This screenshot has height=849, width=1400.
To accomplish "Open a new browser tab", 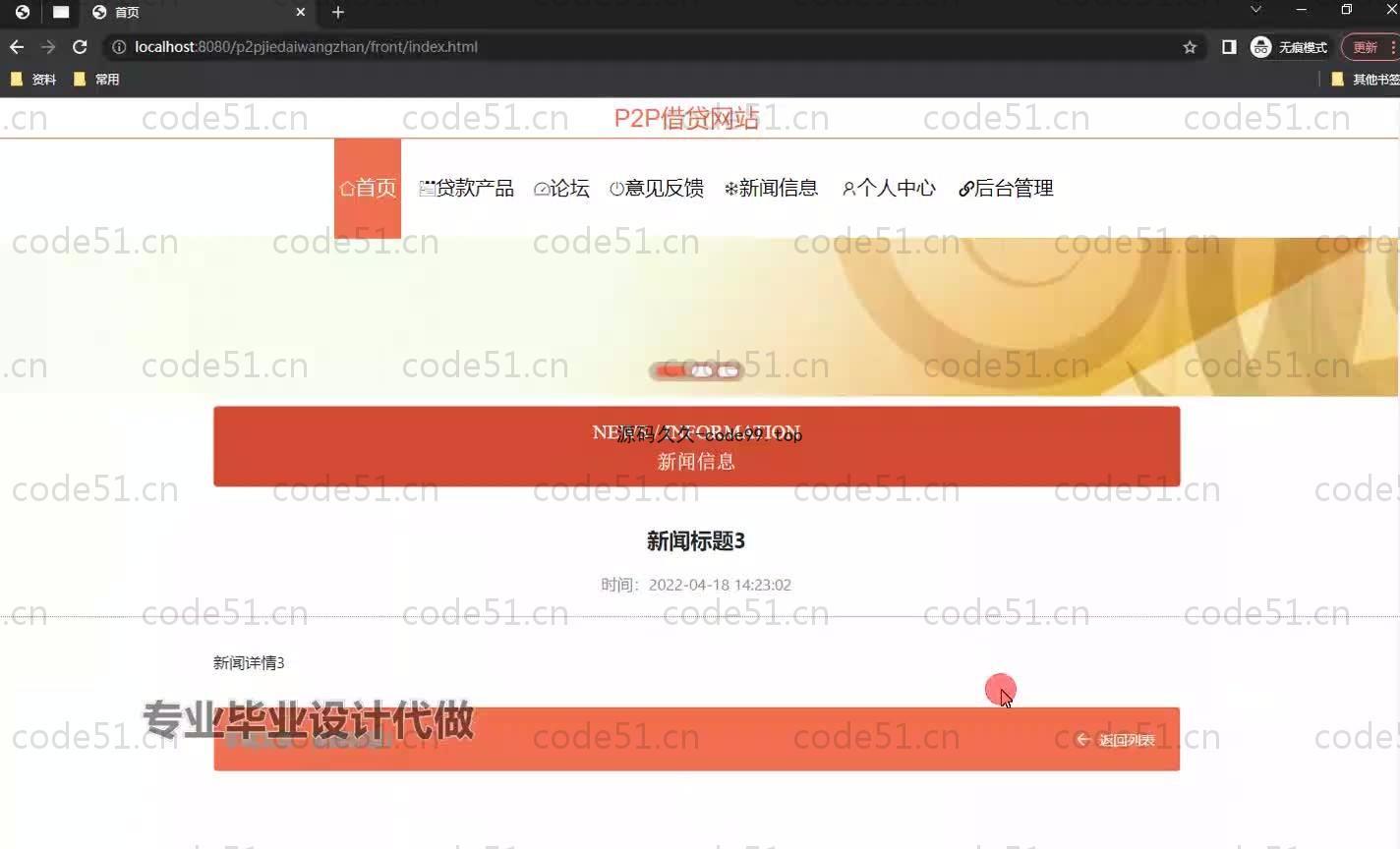I will coord(338,13).
